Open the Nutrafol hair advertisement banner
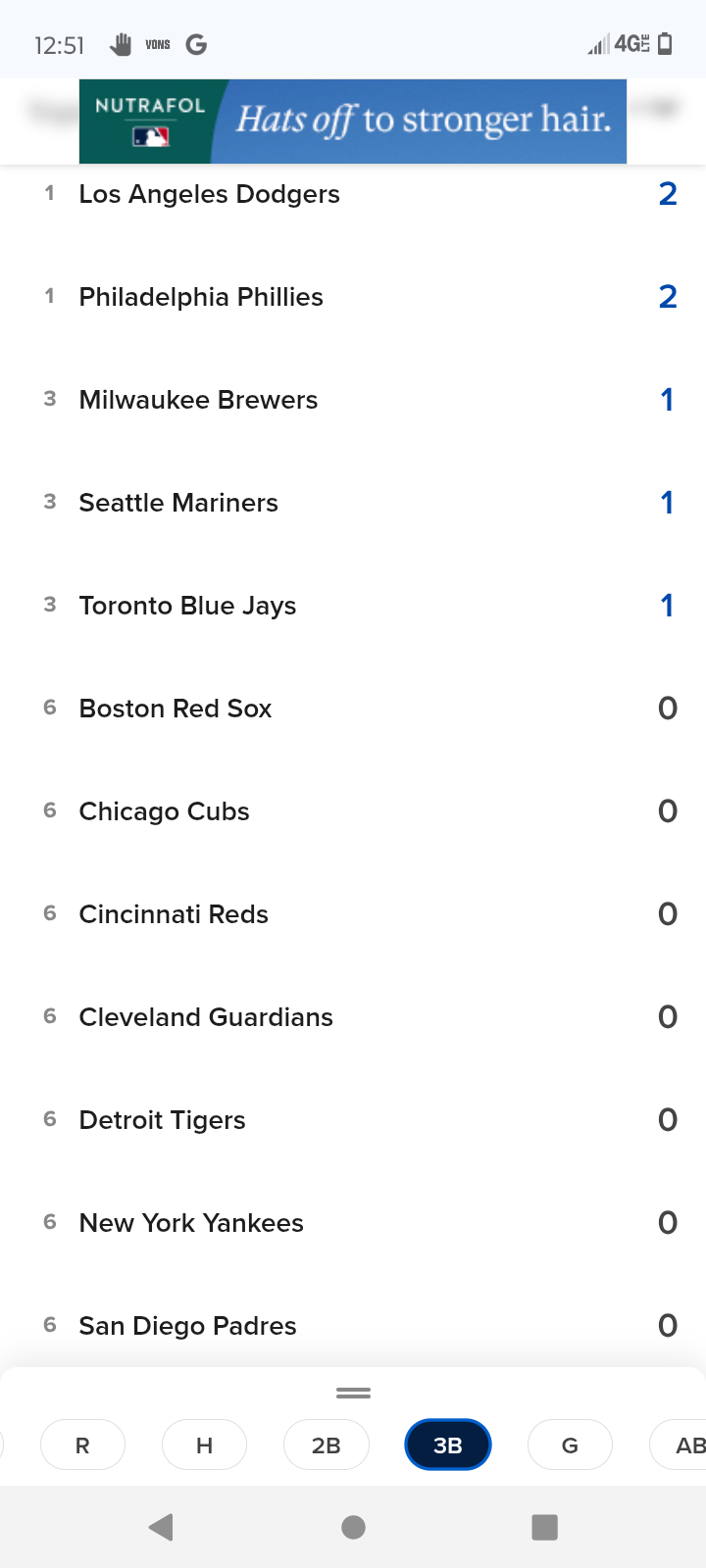 point(353,121)
